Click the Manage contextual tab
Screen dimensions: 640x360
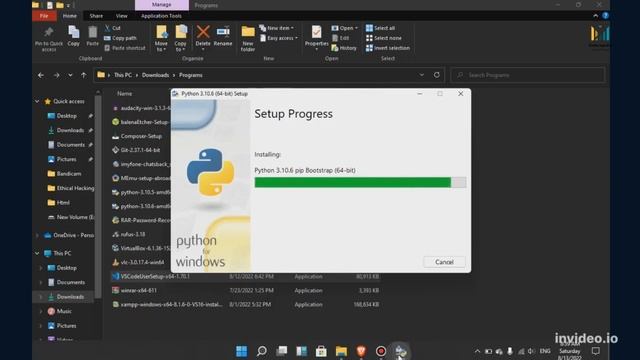click(162, 5)
